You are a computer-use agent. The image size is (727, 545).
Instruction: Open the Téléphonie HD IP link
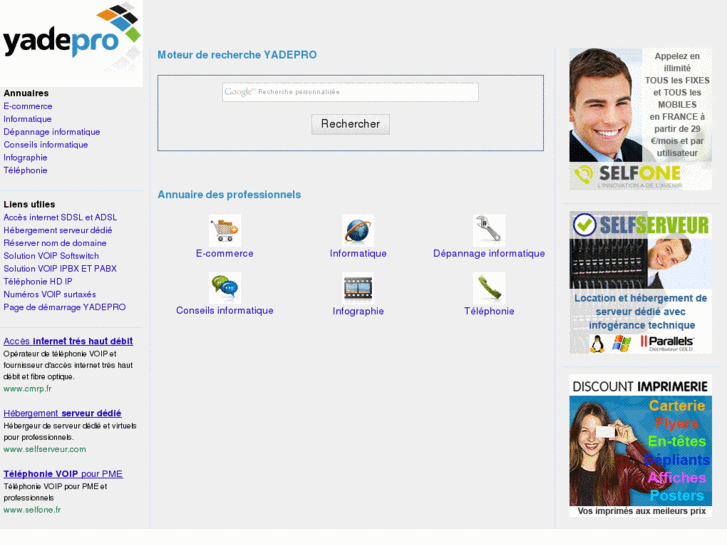(x=38, y=282)
